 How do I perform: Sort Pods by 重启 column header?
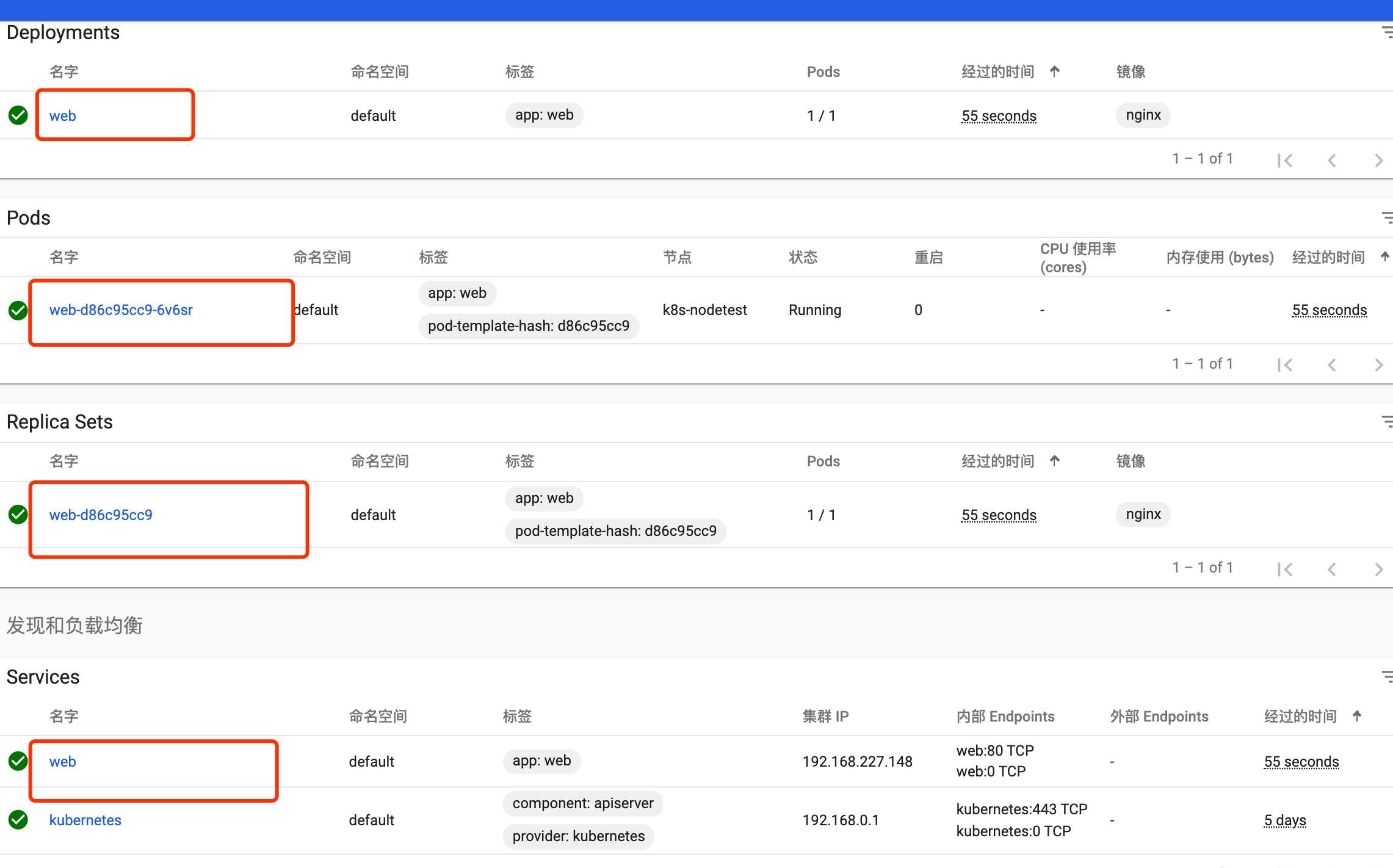coord(928,258)
